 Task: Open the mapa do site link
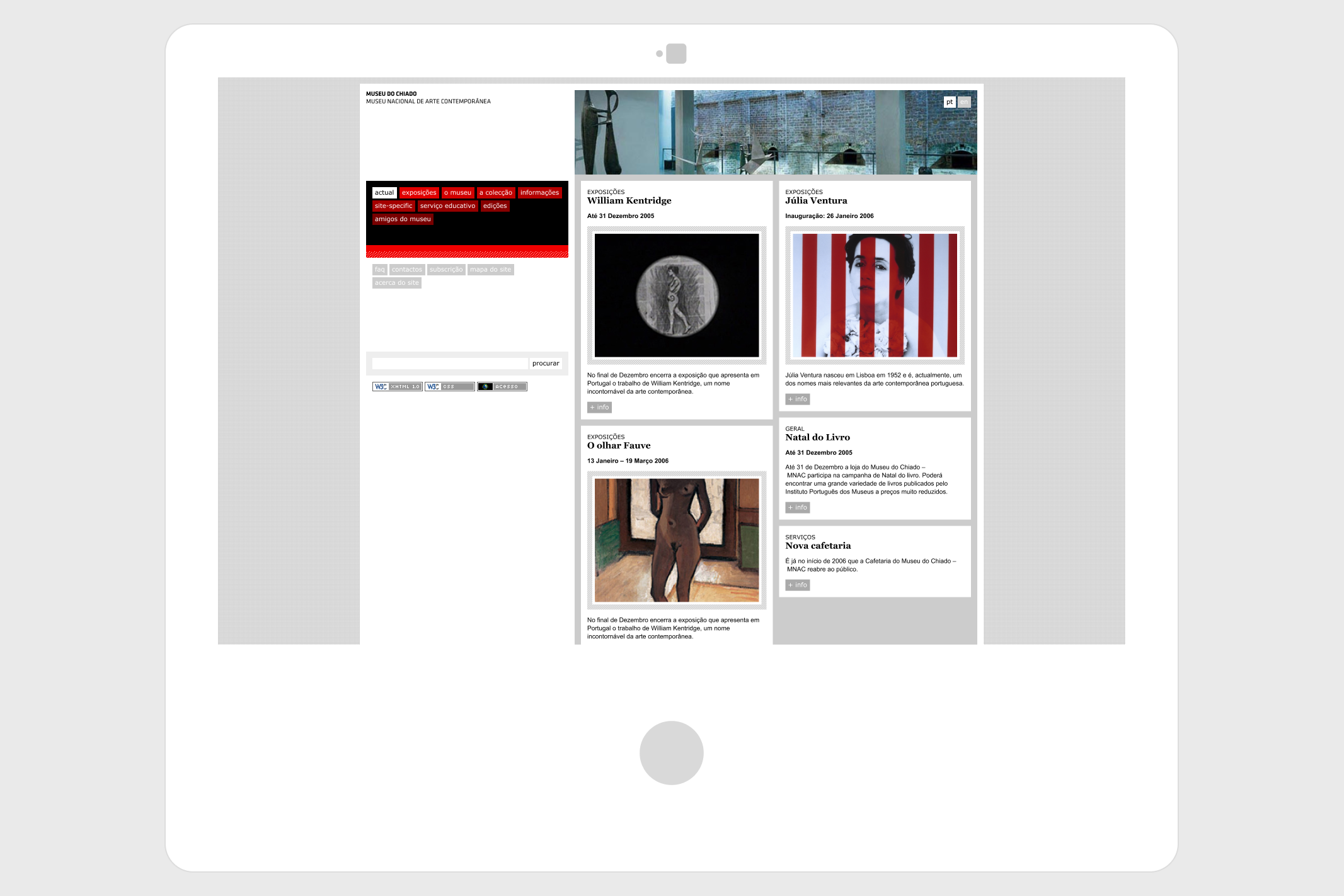[x=490, y=269]
